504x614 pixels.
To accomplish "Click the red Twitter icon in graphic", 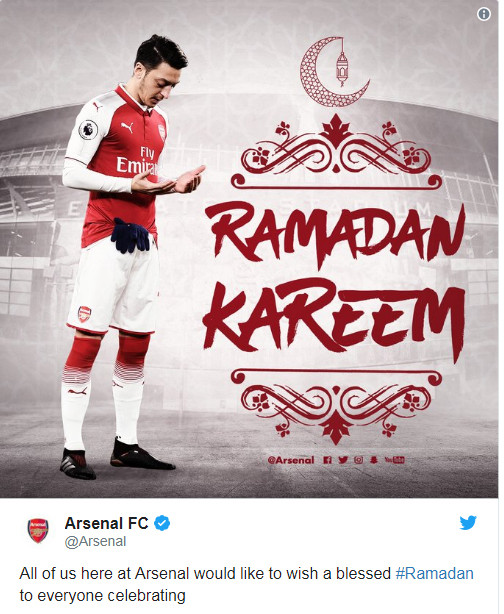I will (x=343, y=460).
